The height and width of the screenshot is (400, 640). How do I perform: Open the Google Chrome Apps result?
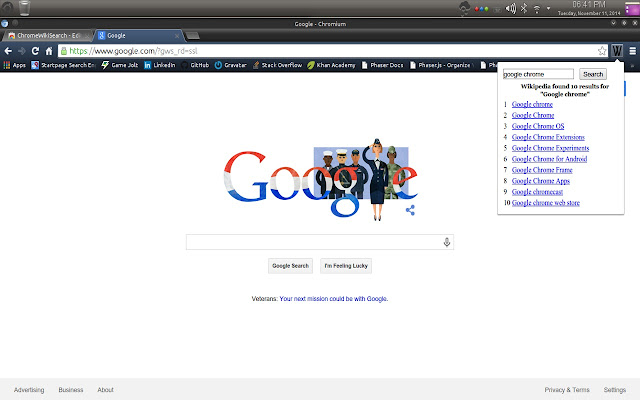[541, 181]
